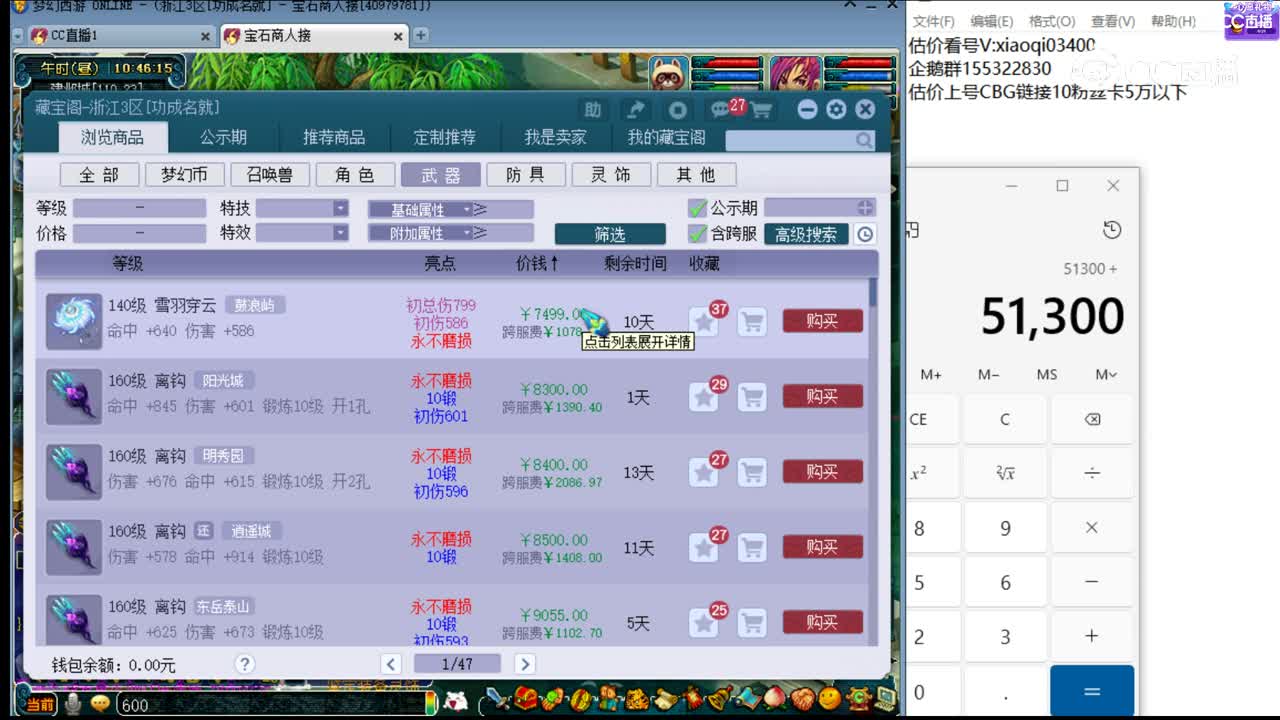This screenshot has width=1280, height=720.
Task: Open search history via the clock icon
Action: click(x=866, y=233)
